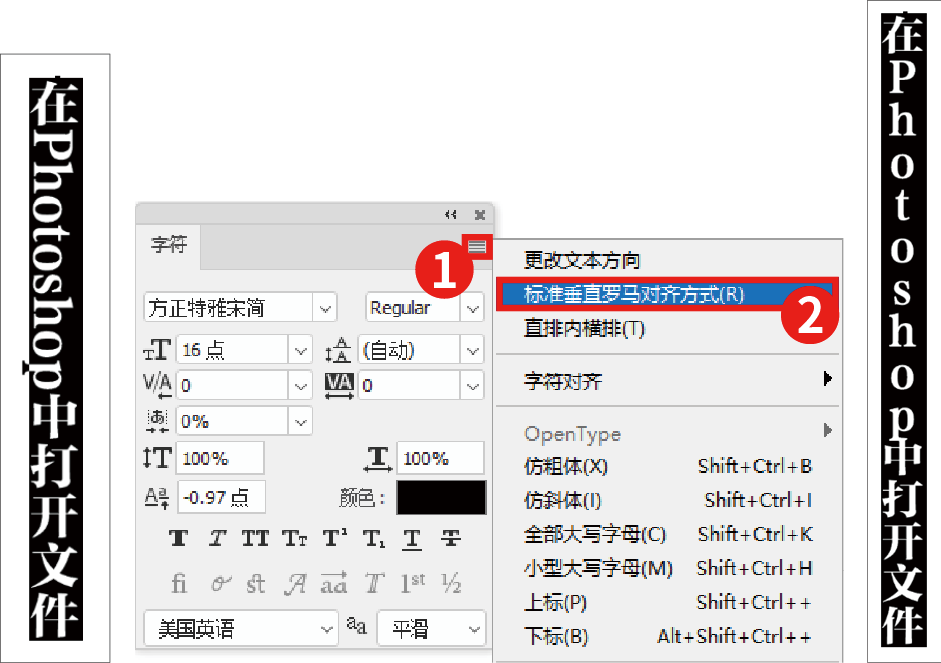Screen dimensions: 941x663
Task: Click the baseline shift field showing -0.97 点
Action: point(220,497)
